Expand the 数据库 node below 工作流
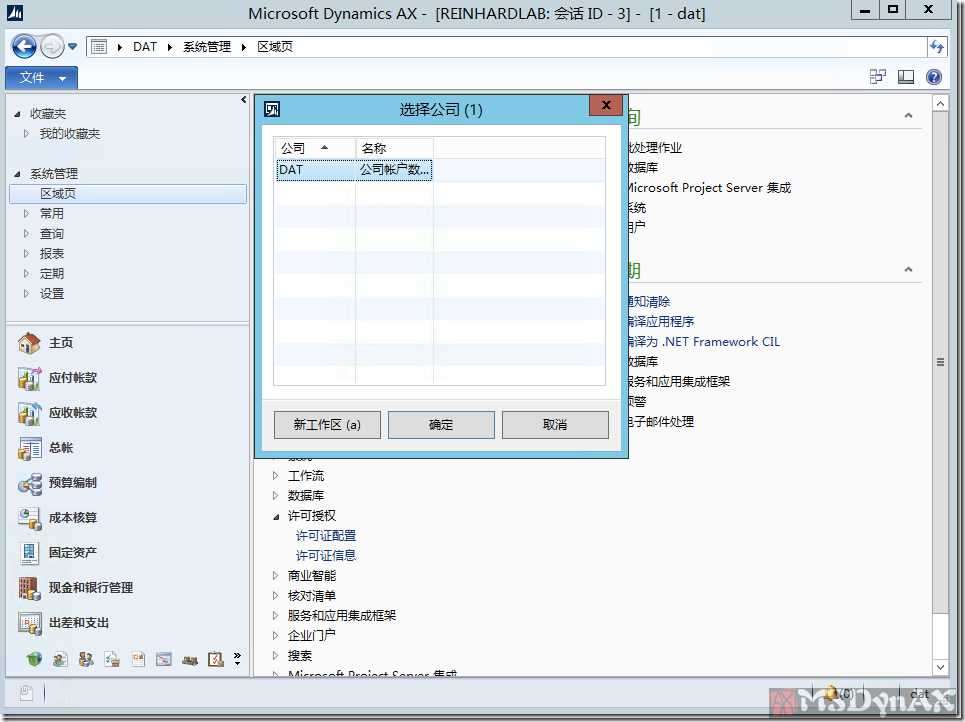This screenshot has height=722, width=965. [x=276, y=495]
